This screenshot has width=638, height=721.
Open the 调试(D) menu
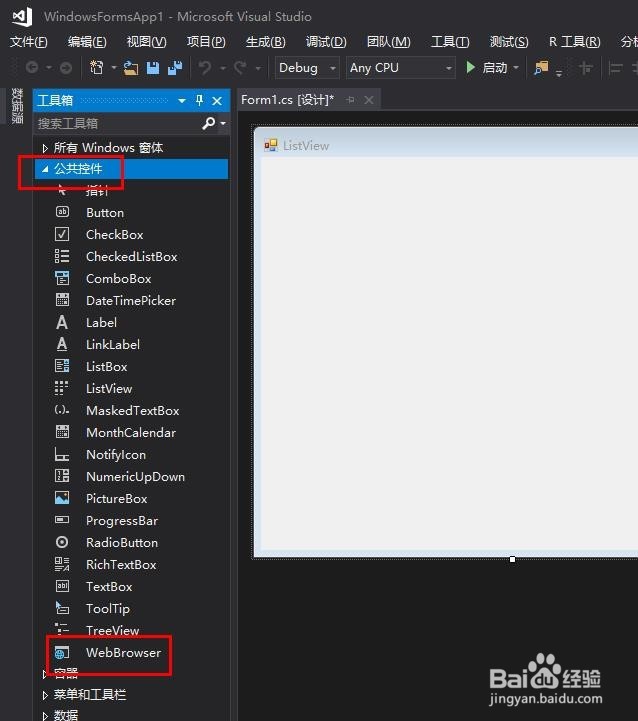point(326,42)
